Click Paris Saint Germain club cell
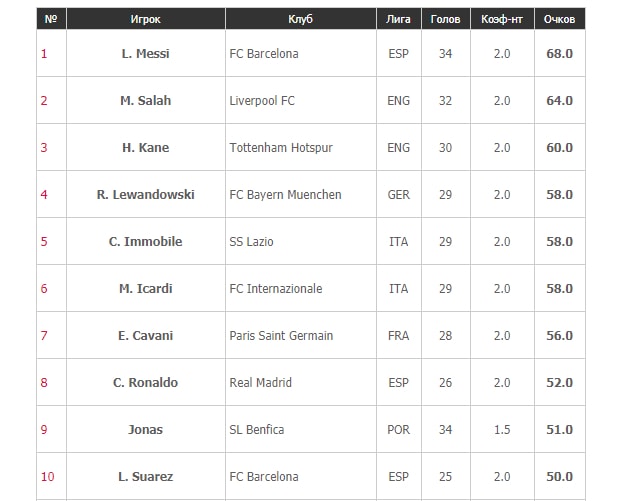 point(301,335)
